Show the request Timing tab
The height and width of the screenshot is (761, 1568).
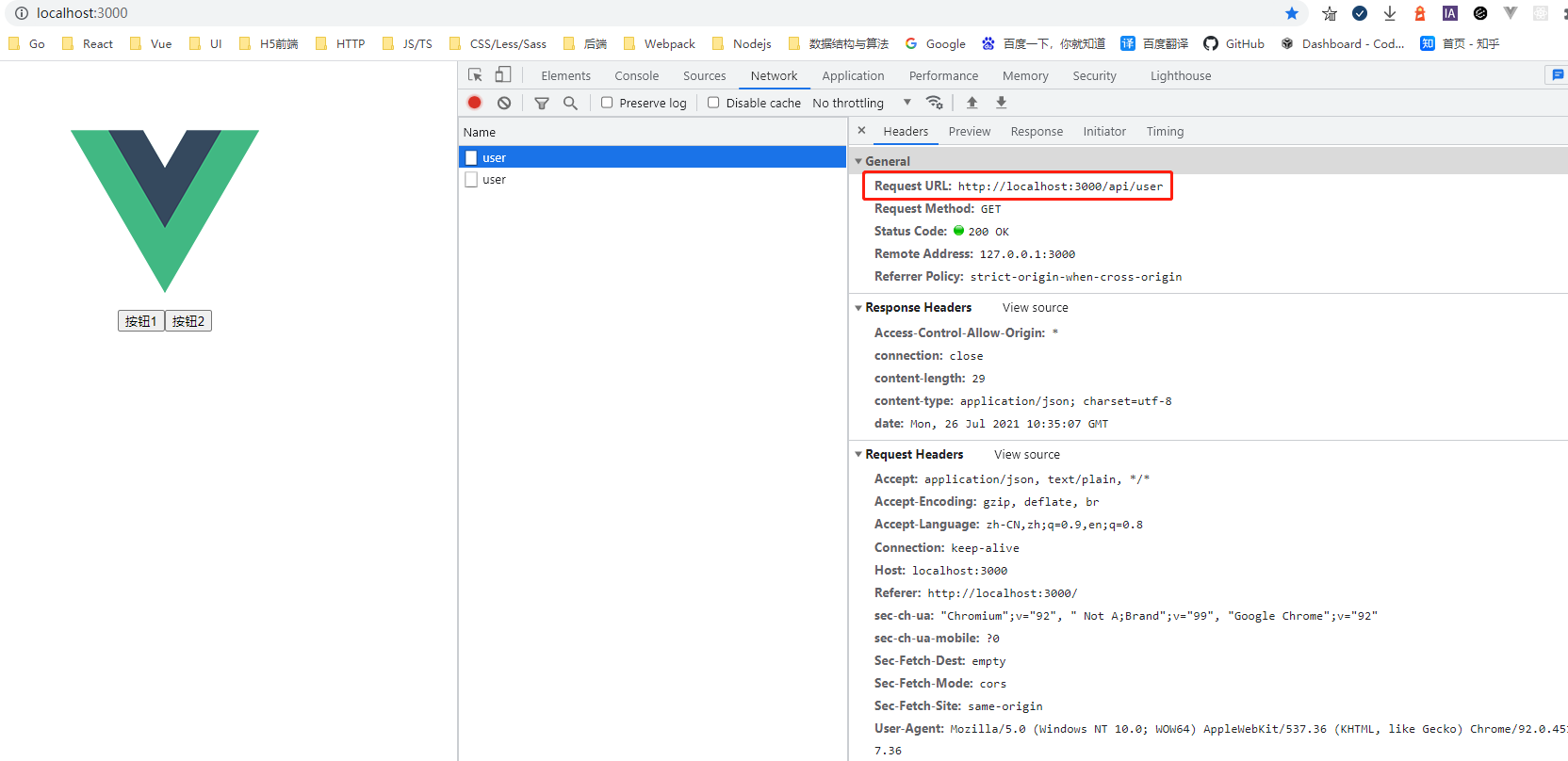[1165, 132]
